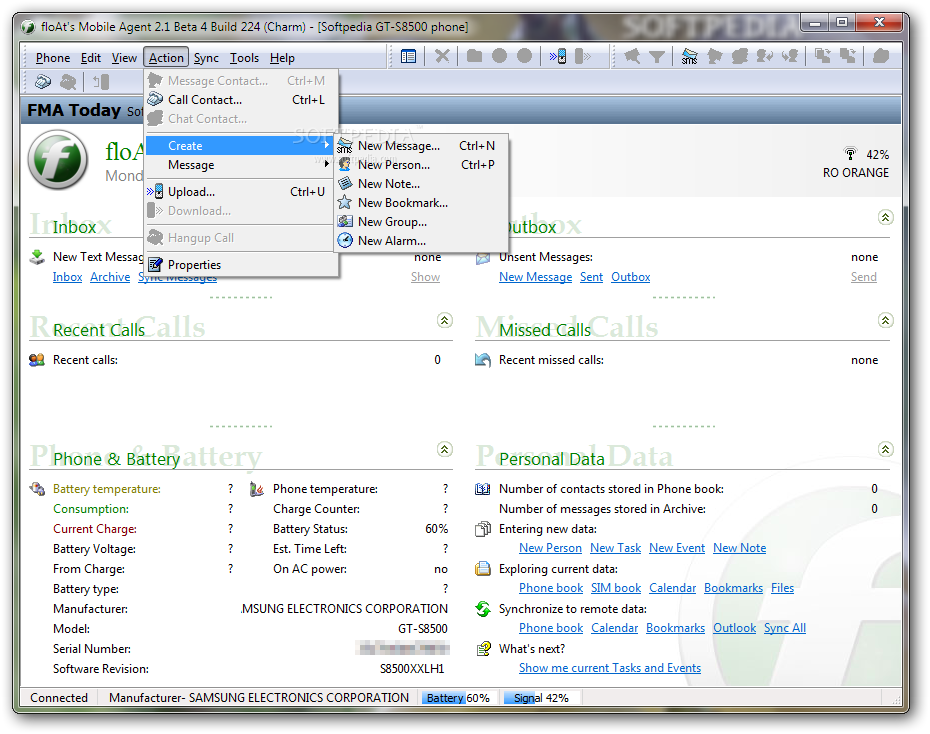The width and height of the screenshot is (930, 734).
Task: Collapse the Recent Calls section
Action: (x=444, y=321)
